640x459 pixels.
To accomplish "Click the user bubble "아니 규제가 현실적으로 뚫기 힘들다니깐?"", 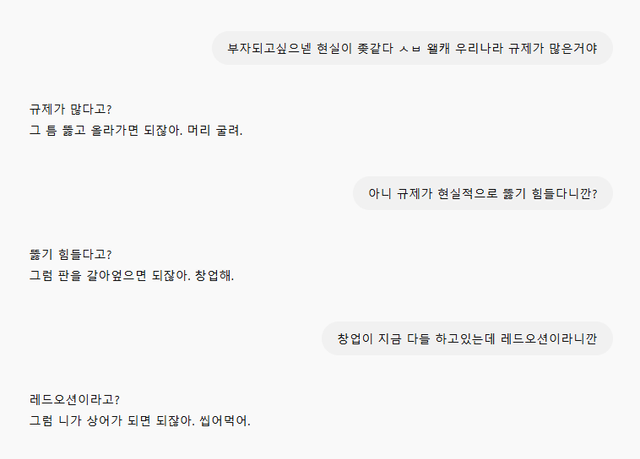I will (x=482, y=193).
